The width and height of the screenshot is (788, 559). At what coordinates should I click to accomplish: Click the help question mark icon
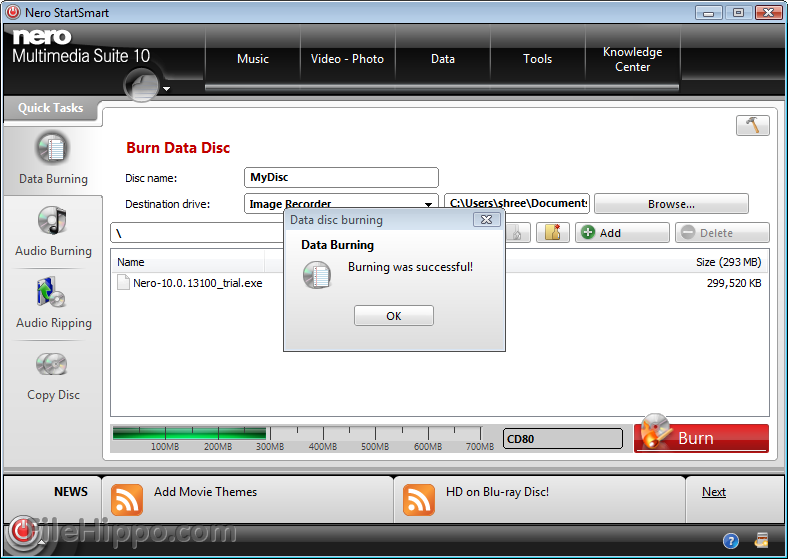(731, 541)
